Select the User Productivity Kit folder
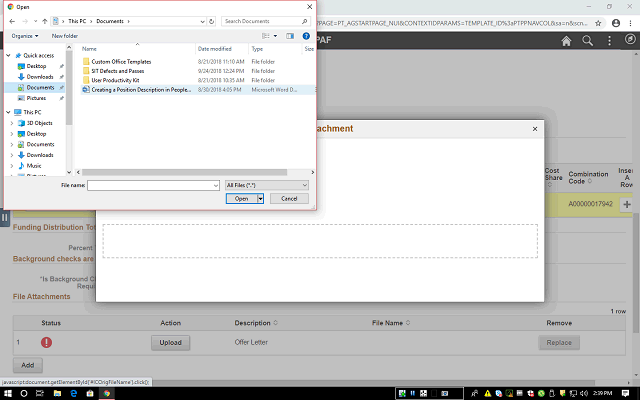Screen dimensions: 640x400 point(115,80)
